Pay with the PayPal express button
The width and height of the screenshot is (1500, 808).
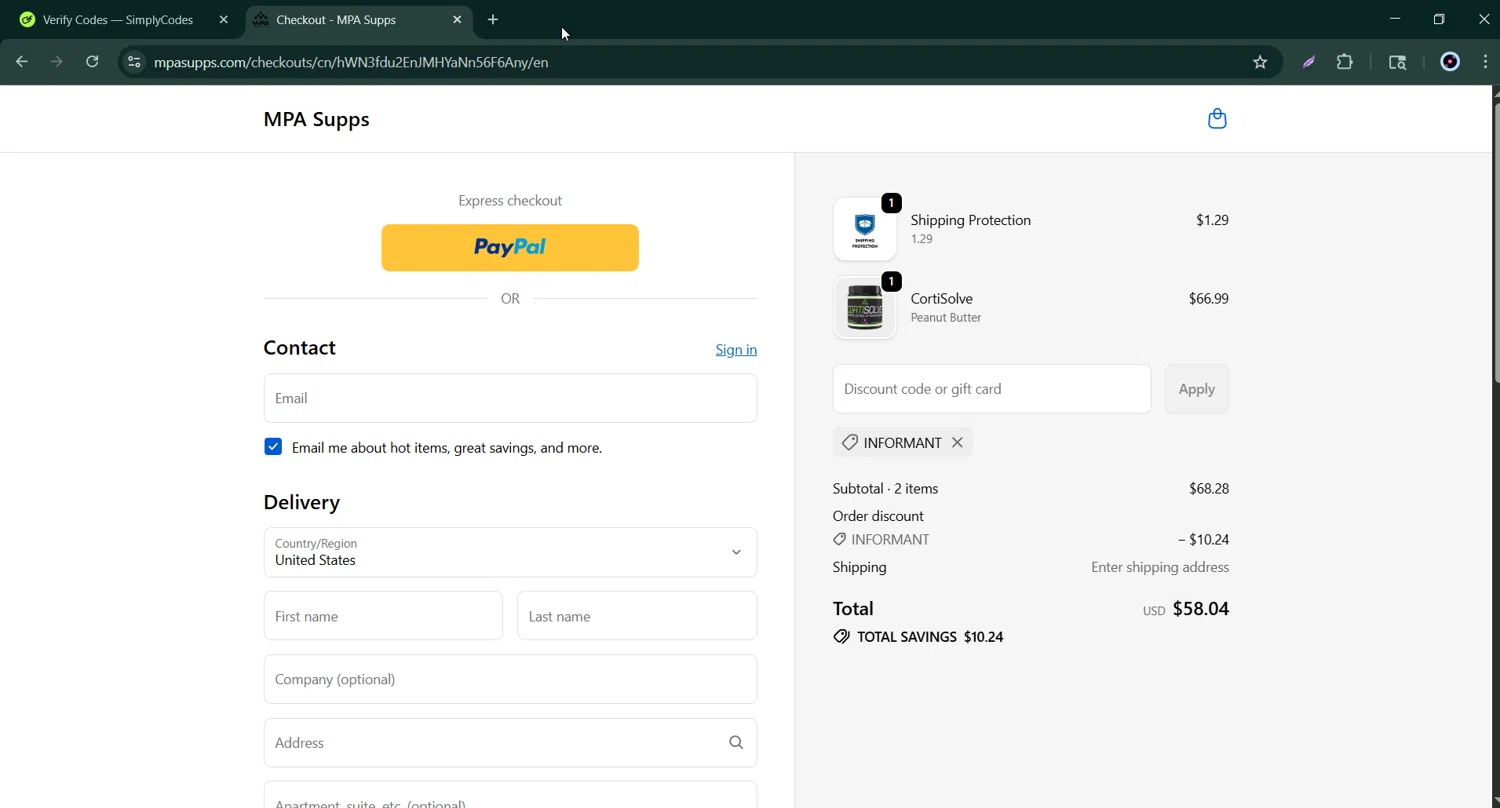(x=510, y=248)
